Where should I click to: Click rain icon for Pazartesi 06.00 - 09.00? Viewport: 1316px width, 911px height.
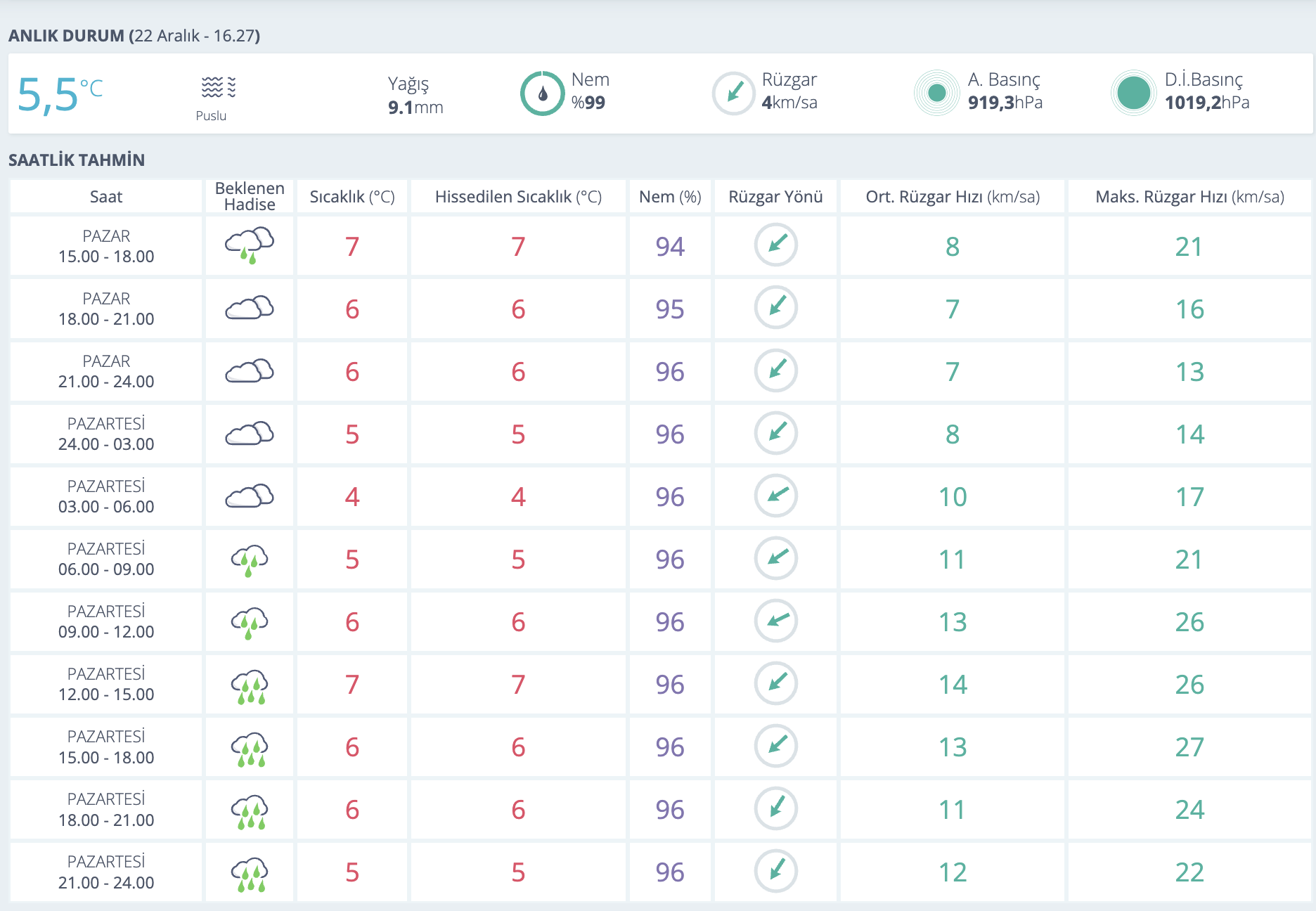click(x=250, y=561)
